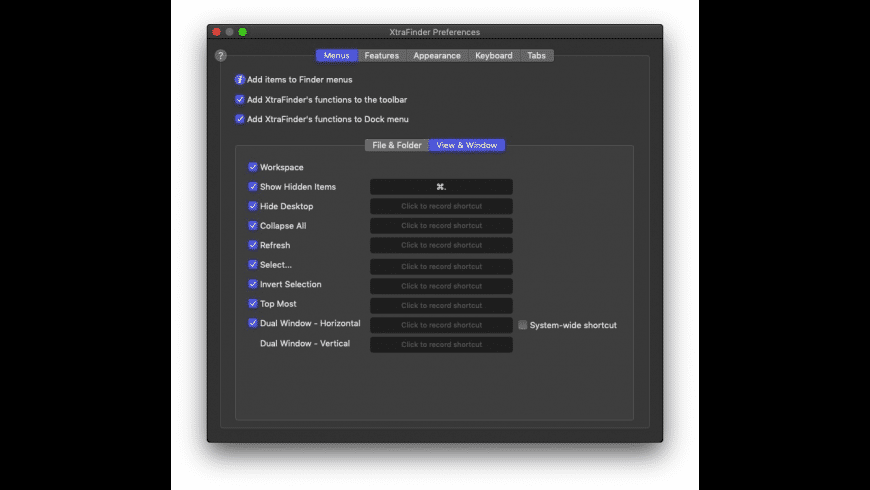Open the help question mark button
This screenshot has width=870, height=490.
(221, 55)
